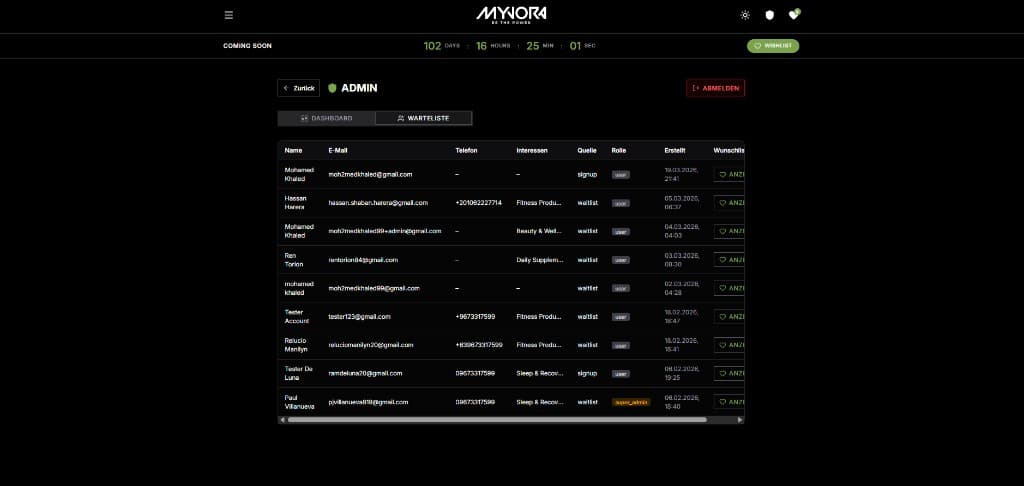This screenshot has width=1024, height=486.
Task: Click Daily Supplem... interest cell
Action: (539, 259)
